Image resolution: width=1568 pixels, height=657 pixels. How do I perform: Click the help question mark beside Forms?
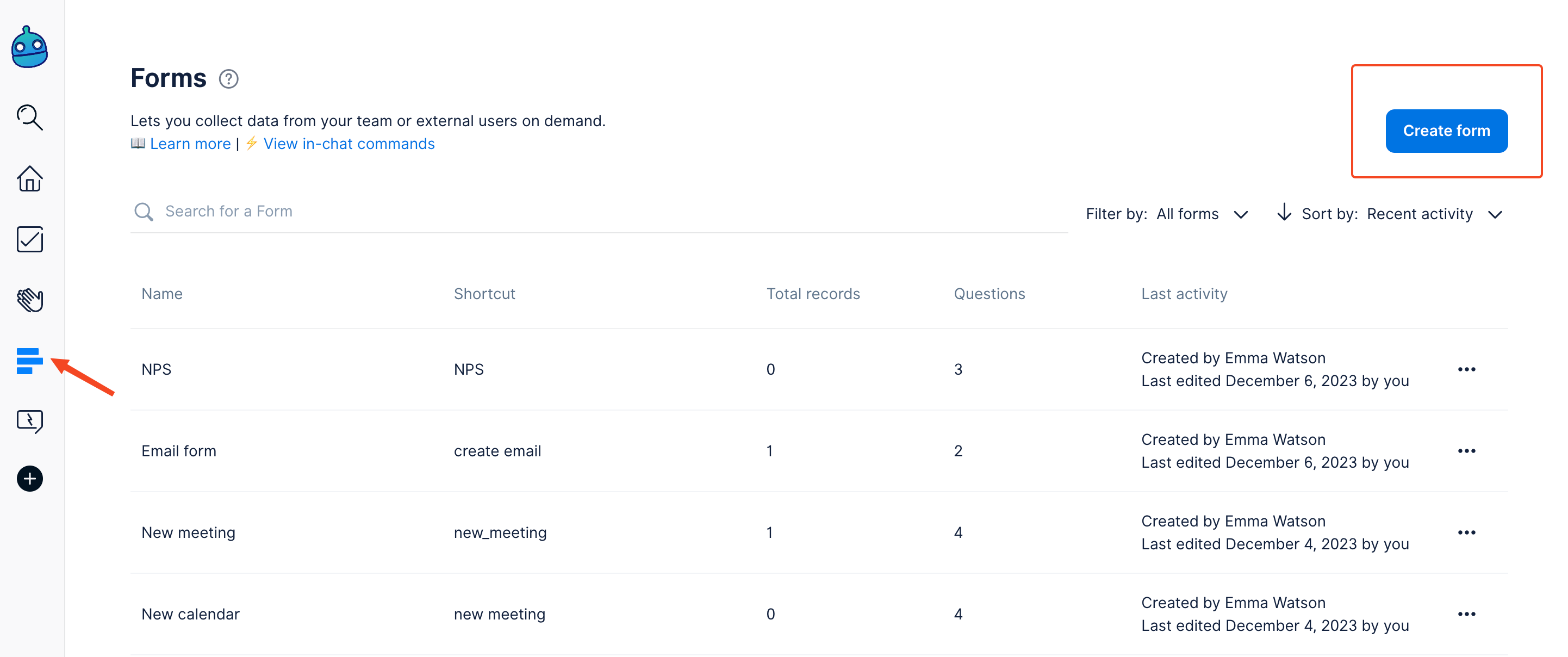(x=228, y=79)
